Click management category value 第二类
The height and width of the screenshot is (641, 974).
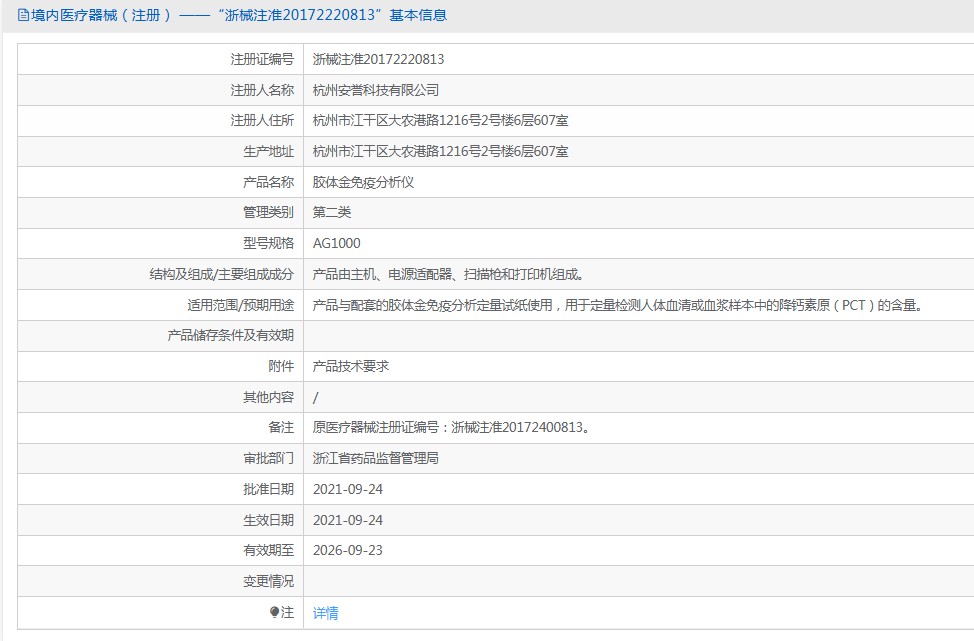pyautogui.click(x=332, y=212)
